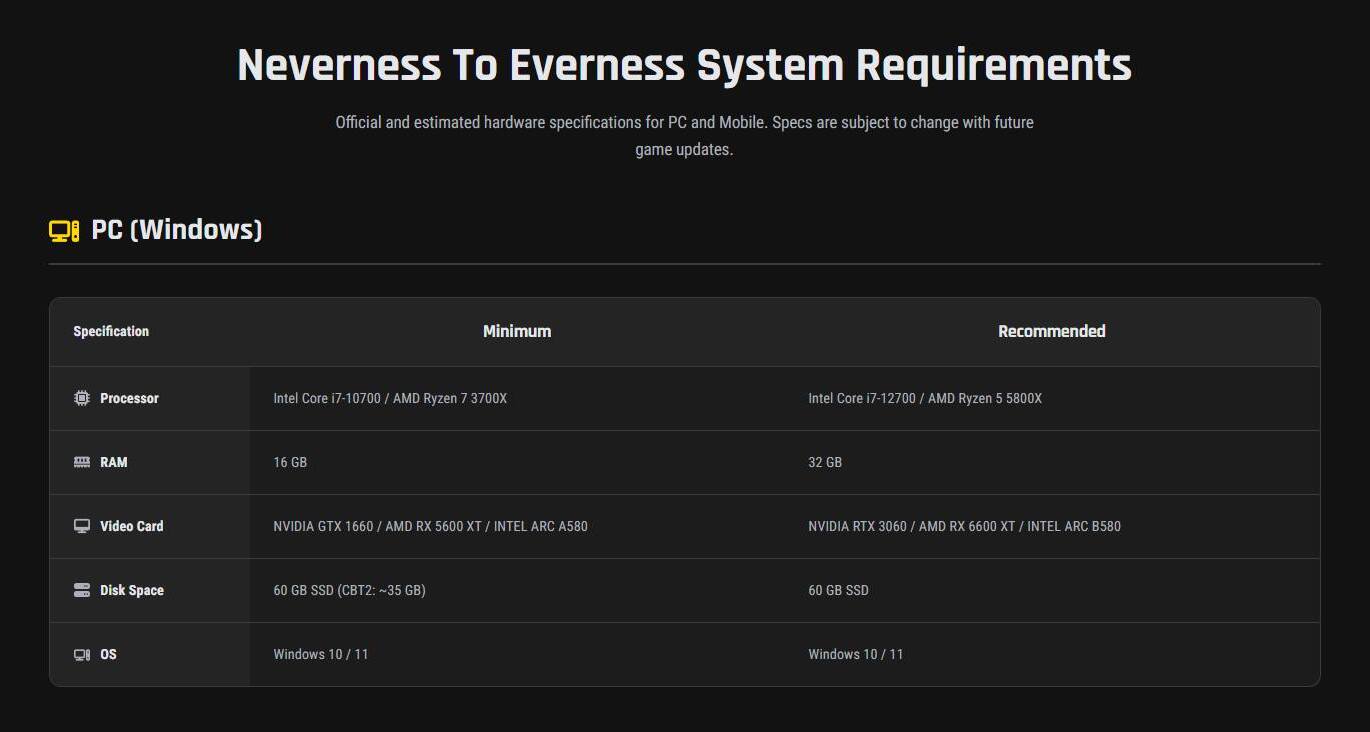The width and height of the screenshot is (1370, 732).
Task: Click the page title Neverness To Everness
Action: [x=684, y=66]
